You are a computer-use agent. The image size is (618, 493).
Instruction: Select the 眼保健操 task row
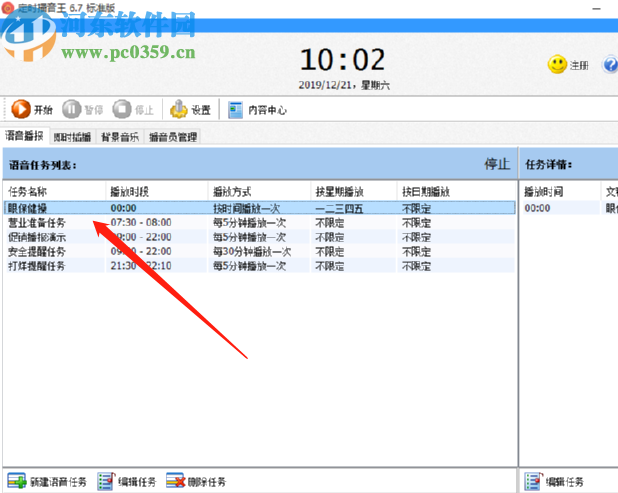(x=260, y=208)
